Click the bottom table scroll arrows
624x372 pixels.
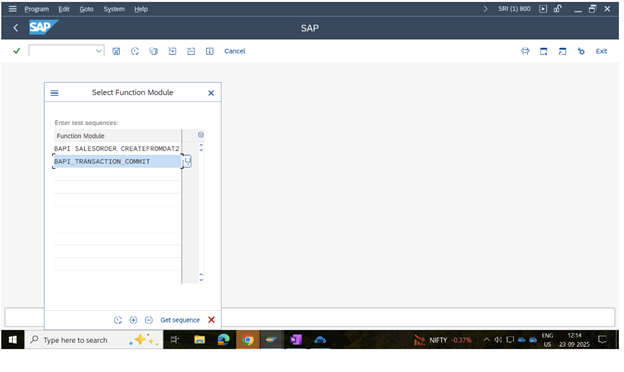[x=201, y=277]
